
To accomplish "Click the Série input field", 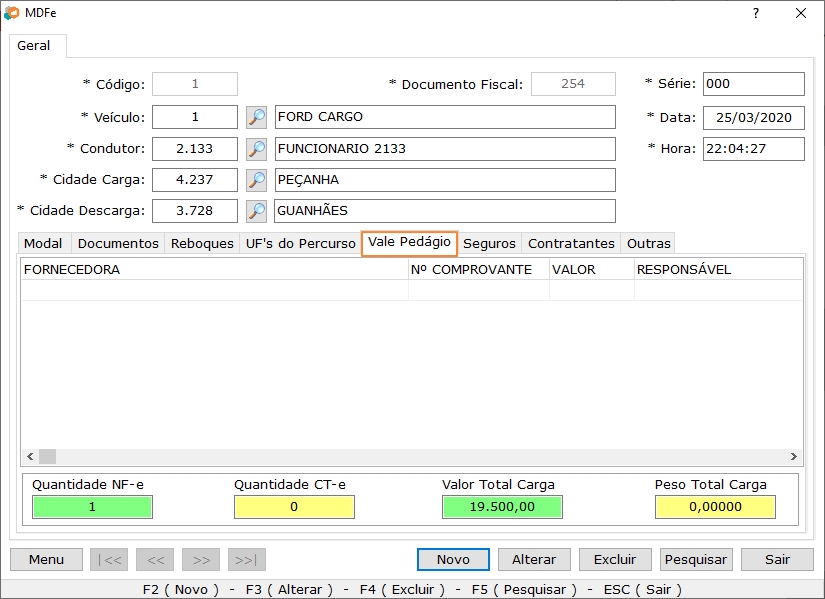I will tap(753, 85).
